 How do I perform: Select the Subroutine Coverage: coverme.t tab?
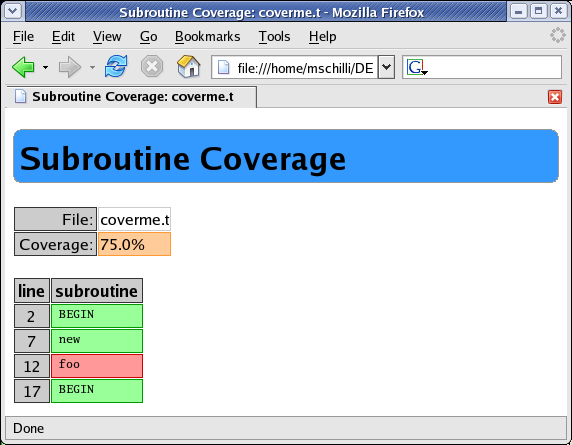pyautogui.click(x=131, y=97)
